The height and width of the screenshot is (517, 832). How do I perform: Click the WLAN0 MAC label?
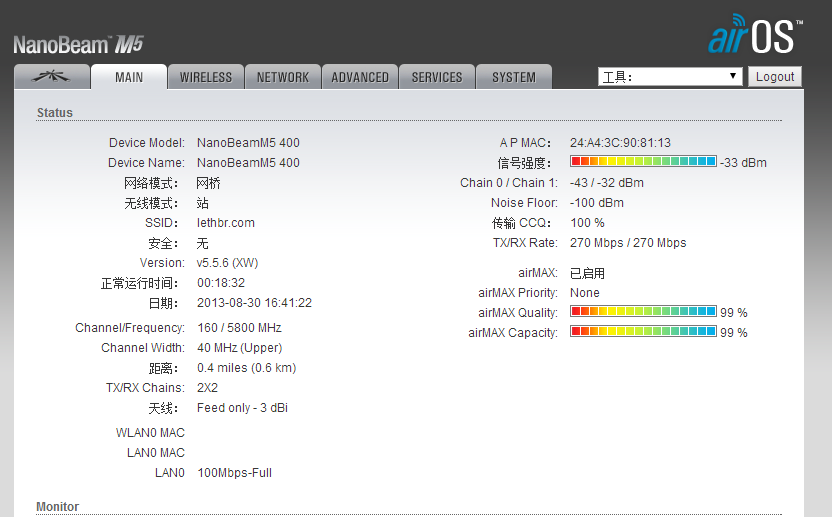coord(150,433)
